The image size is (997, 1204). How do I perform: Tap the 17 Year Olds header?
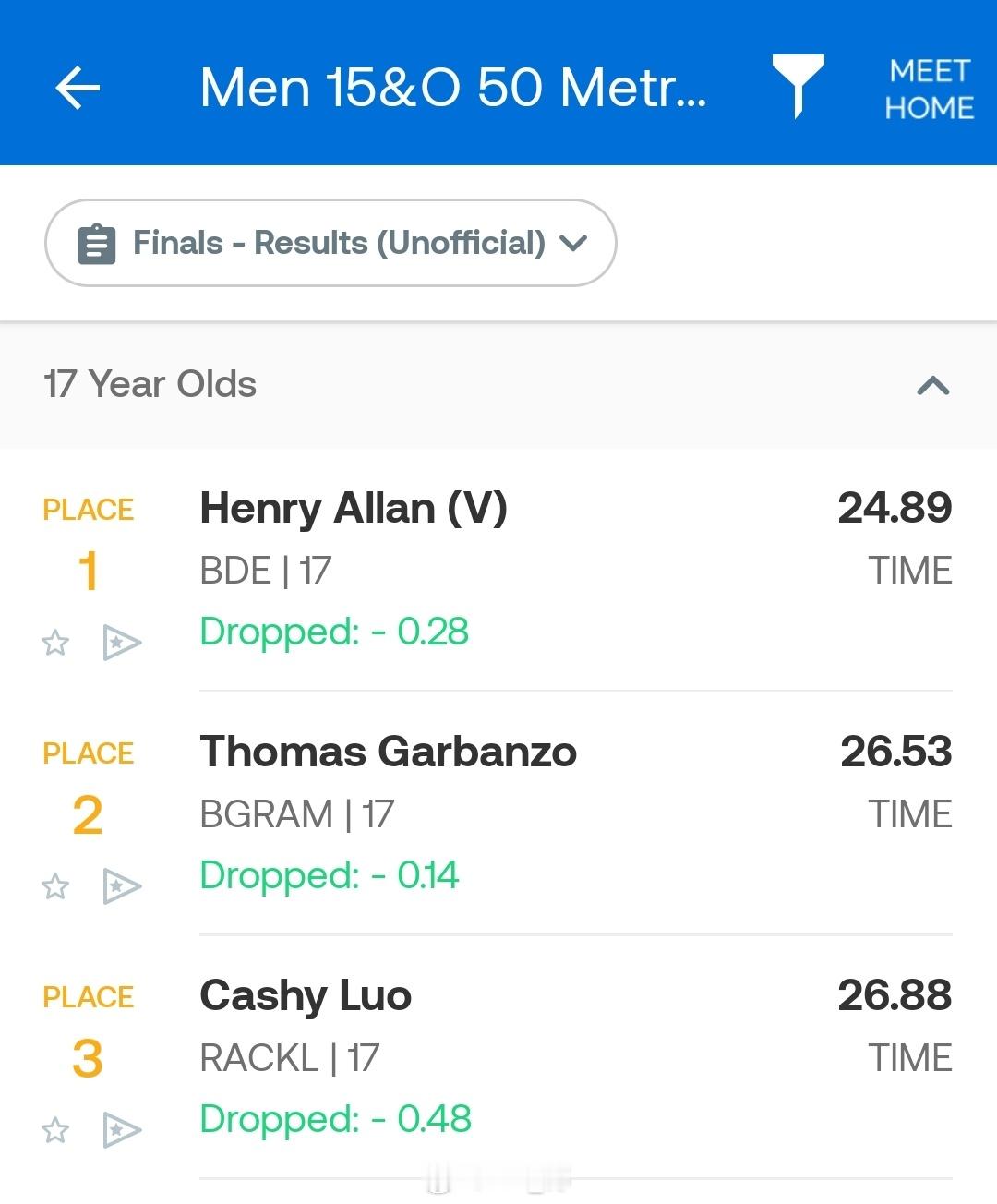click(150, 384)
